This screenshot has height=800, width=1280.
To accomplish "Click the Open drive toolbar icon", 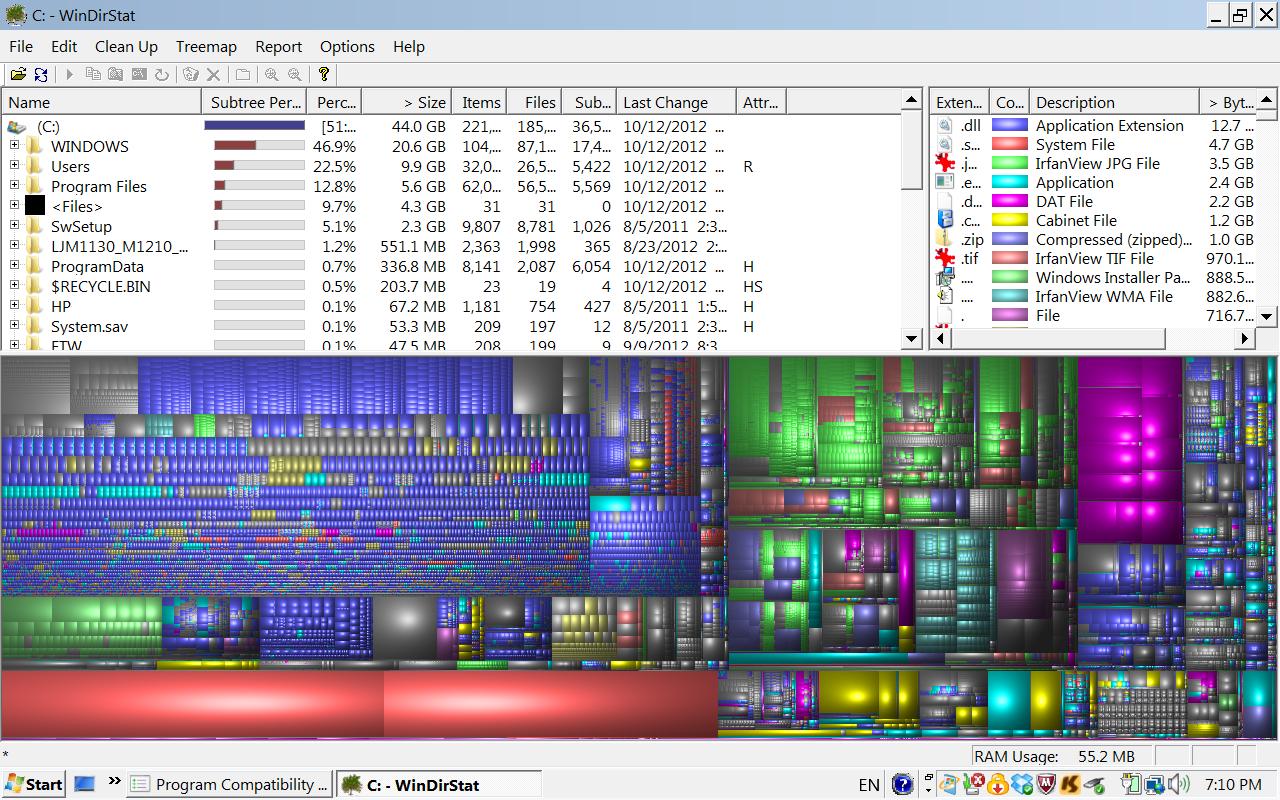I will pos(18,74).
